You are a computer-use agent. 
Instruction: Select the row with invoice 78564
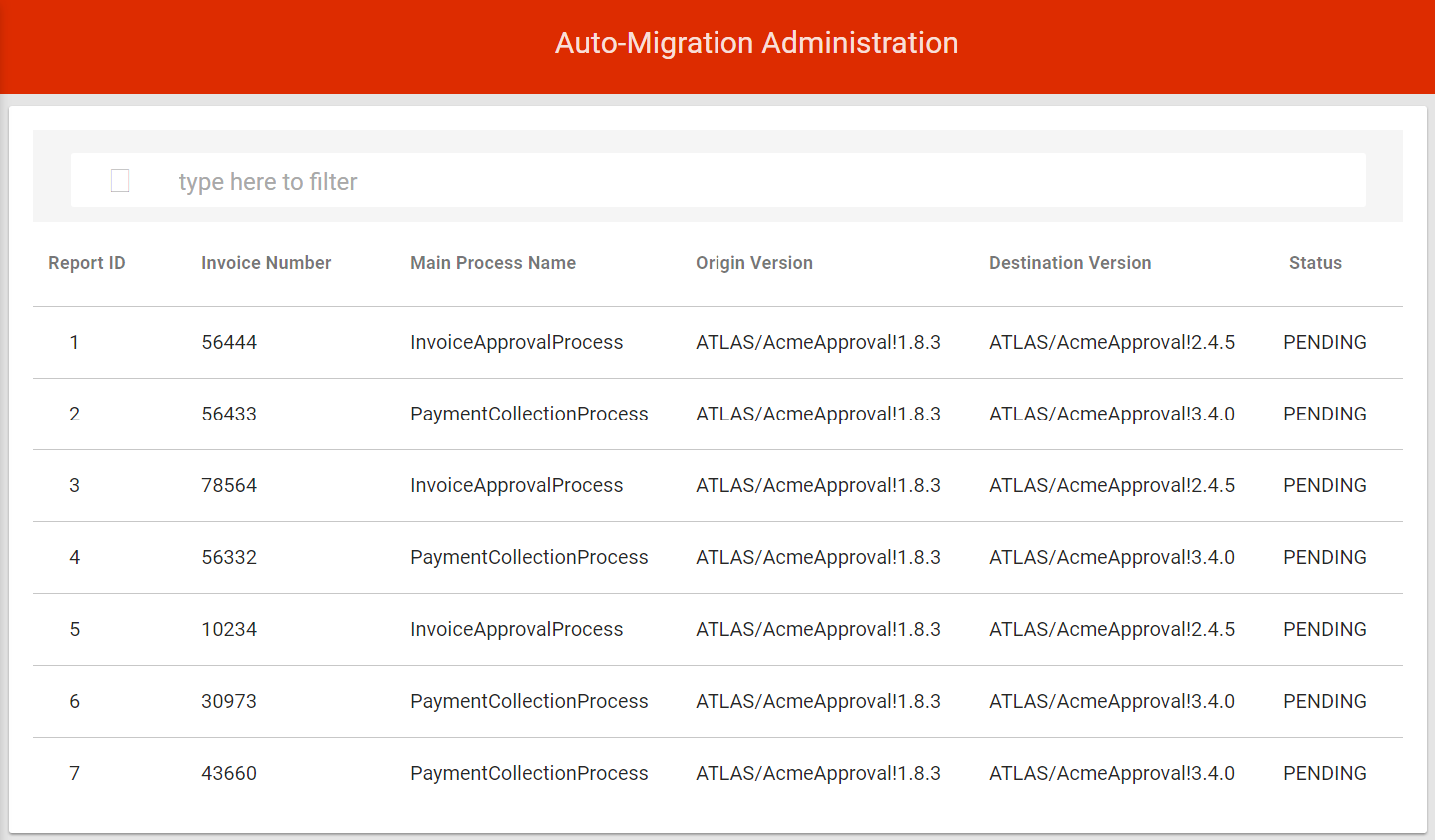228,485
